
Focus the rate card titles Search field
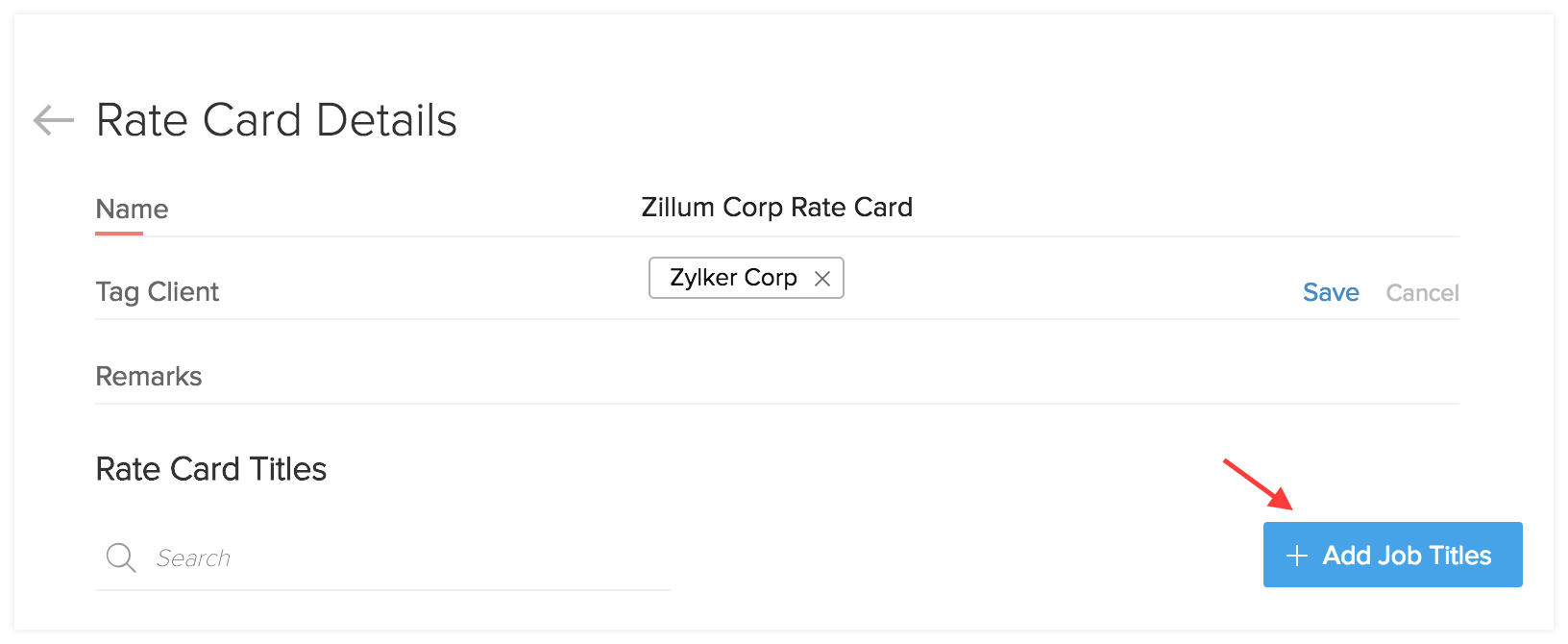click(404, 558)
